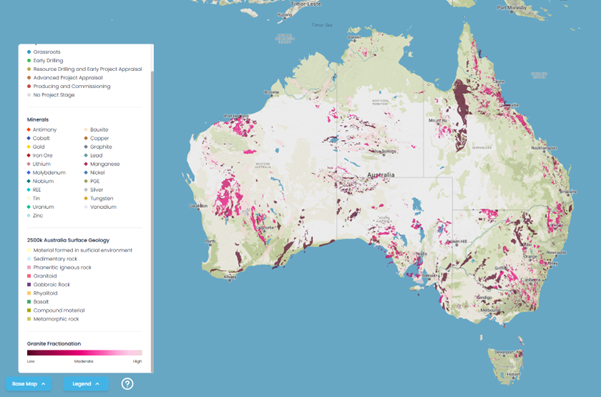Screen dimensions: 601x397
Task: Click the Australia label on map
Action: [x=381, y=175]
